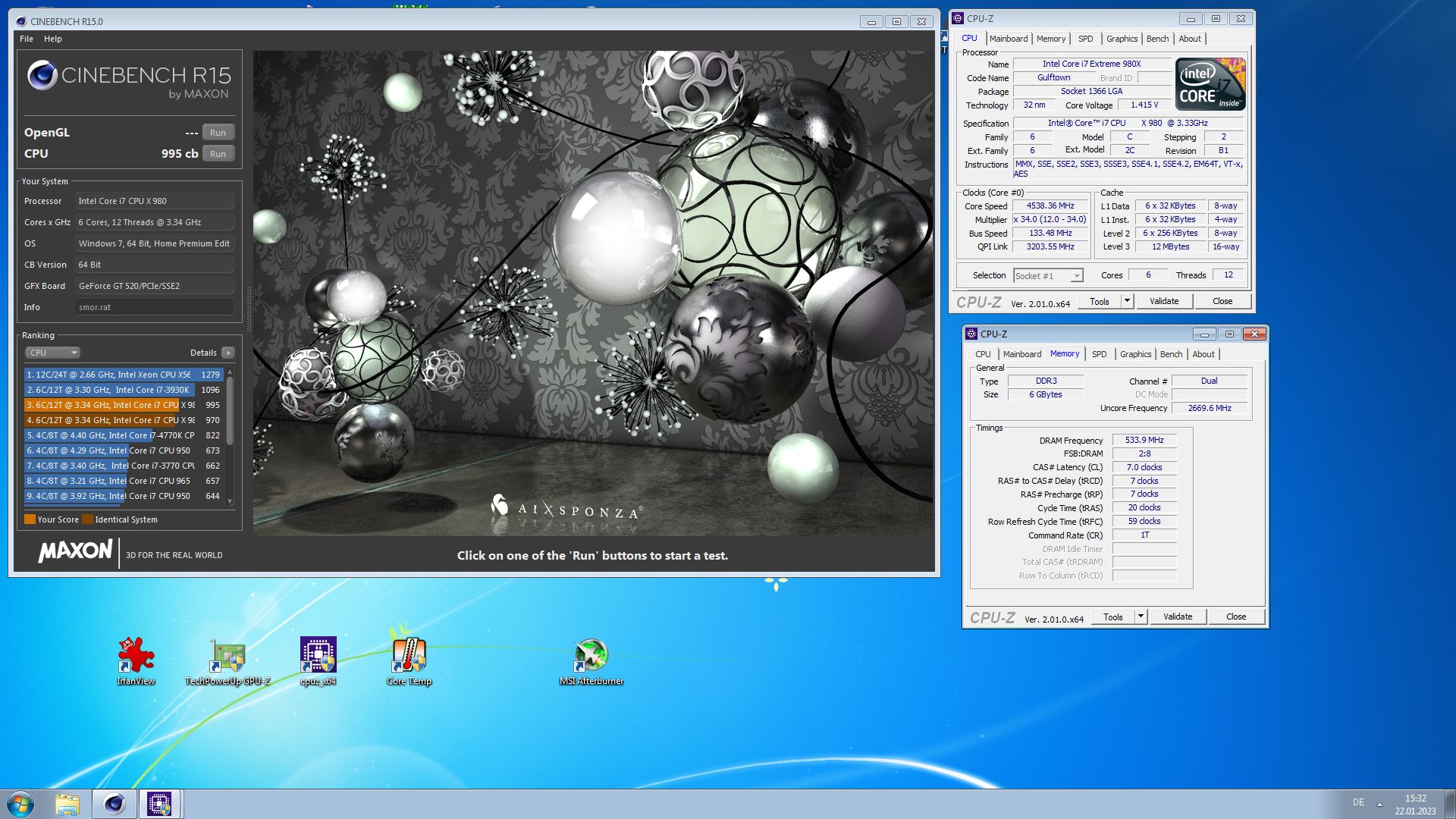Open Tools dropdown arrow in lower CPU-Z
1456x819 pixels.
pos(1141,617)
